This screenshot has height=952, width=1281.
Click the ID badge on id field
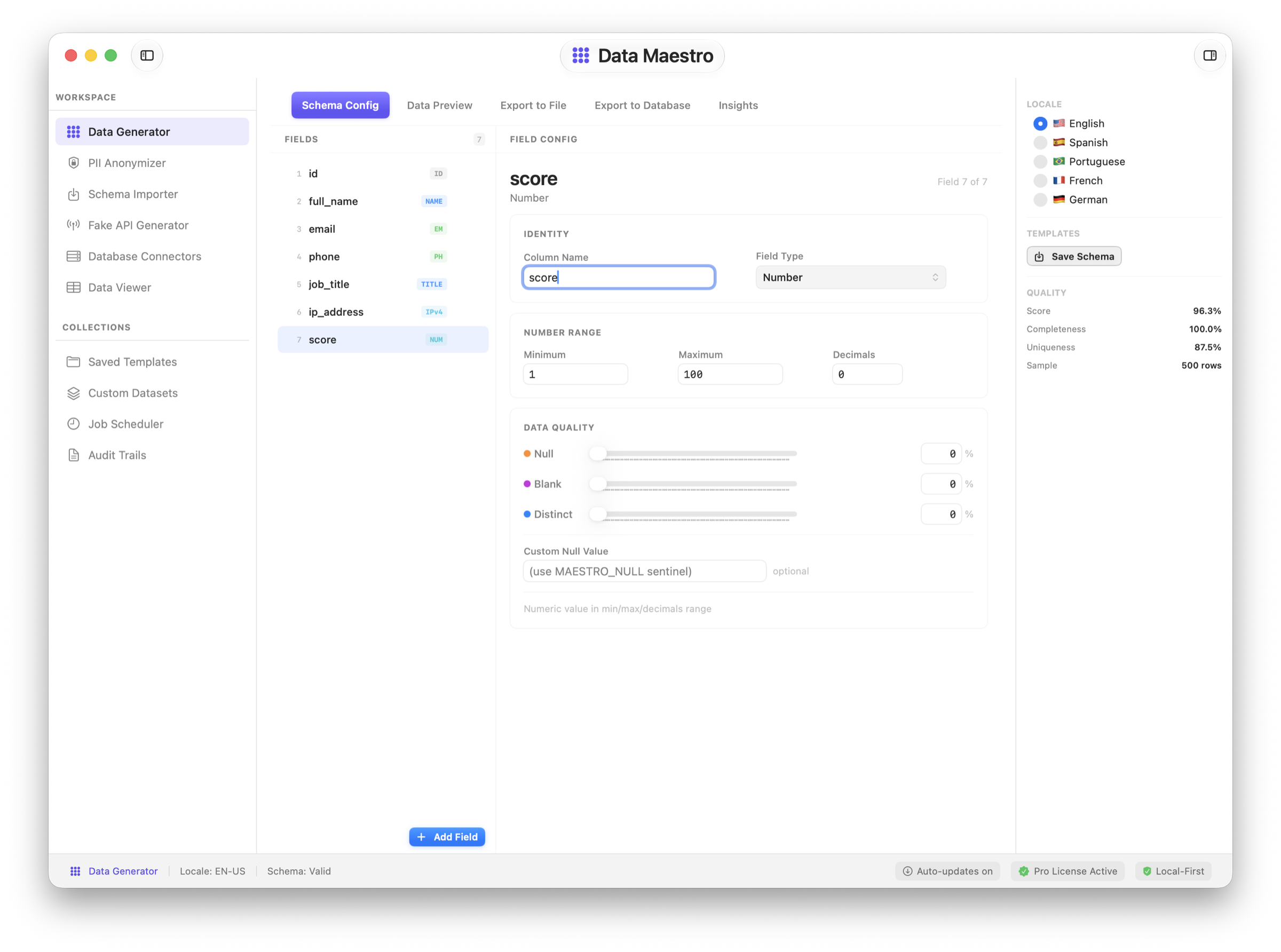(x=438, y=173)
